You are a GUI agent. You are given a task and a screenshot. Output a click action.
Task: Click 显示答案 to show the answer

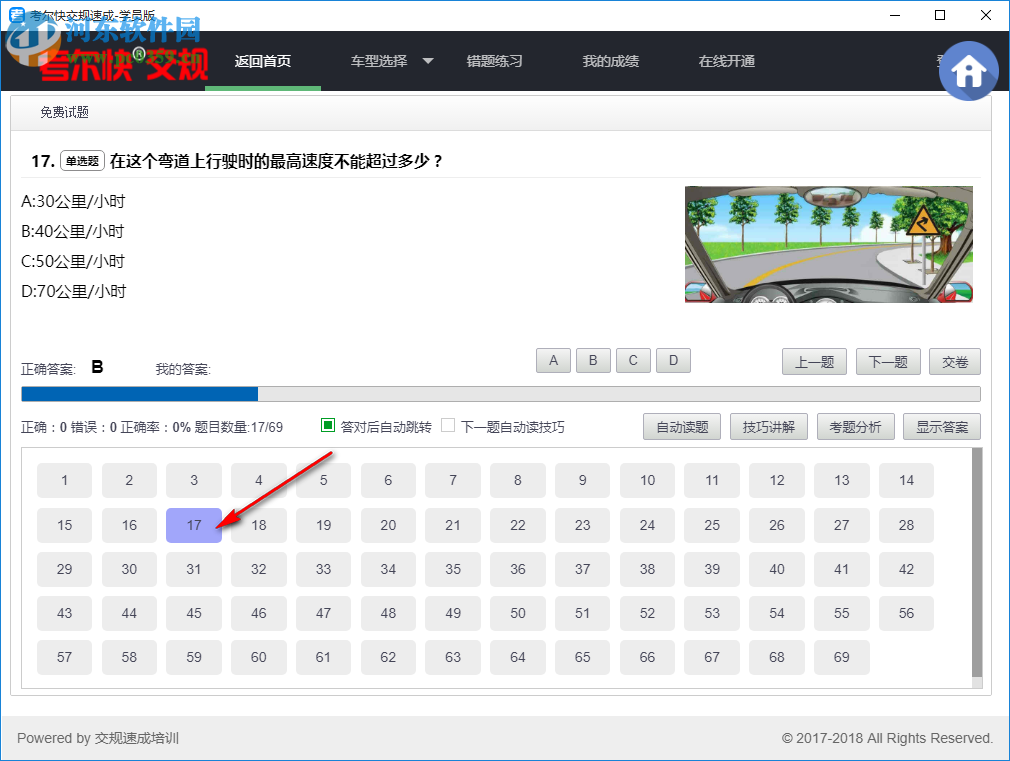[x=941, y=426]
